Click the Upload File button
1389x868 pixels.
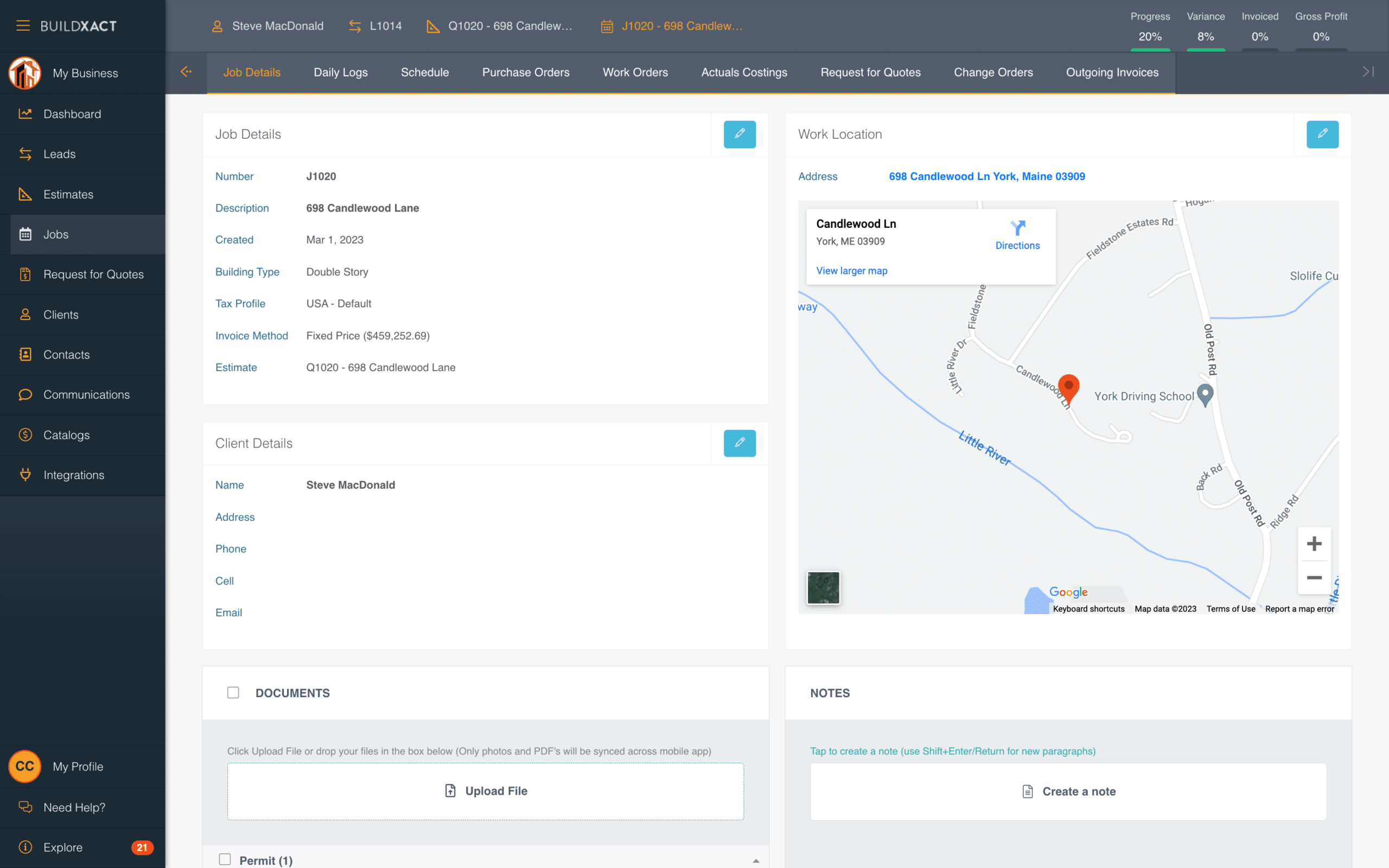(486, 790)
